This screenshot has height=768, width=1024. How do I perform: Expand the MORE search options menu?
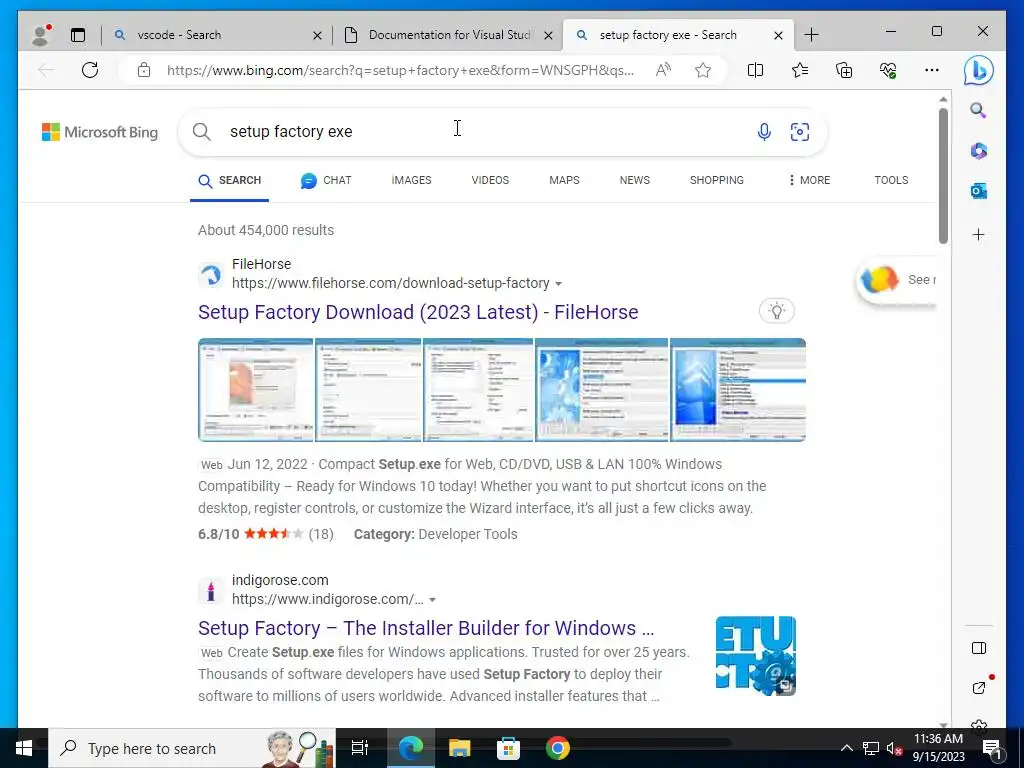point(809,180)
